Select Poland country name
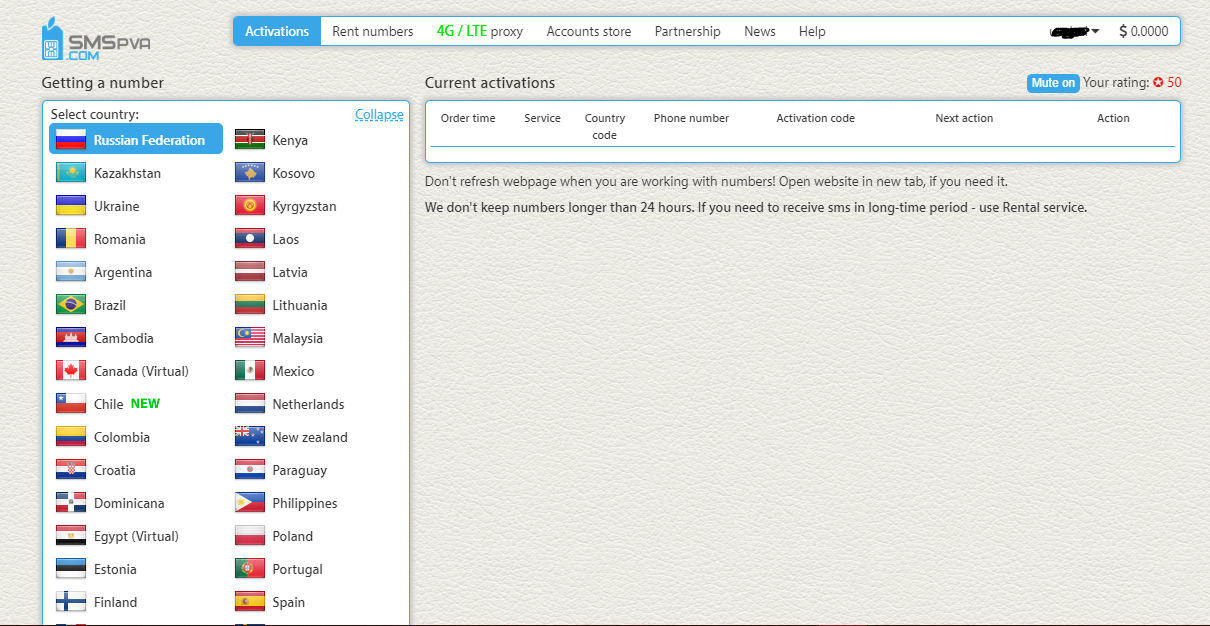 [293, 536]
